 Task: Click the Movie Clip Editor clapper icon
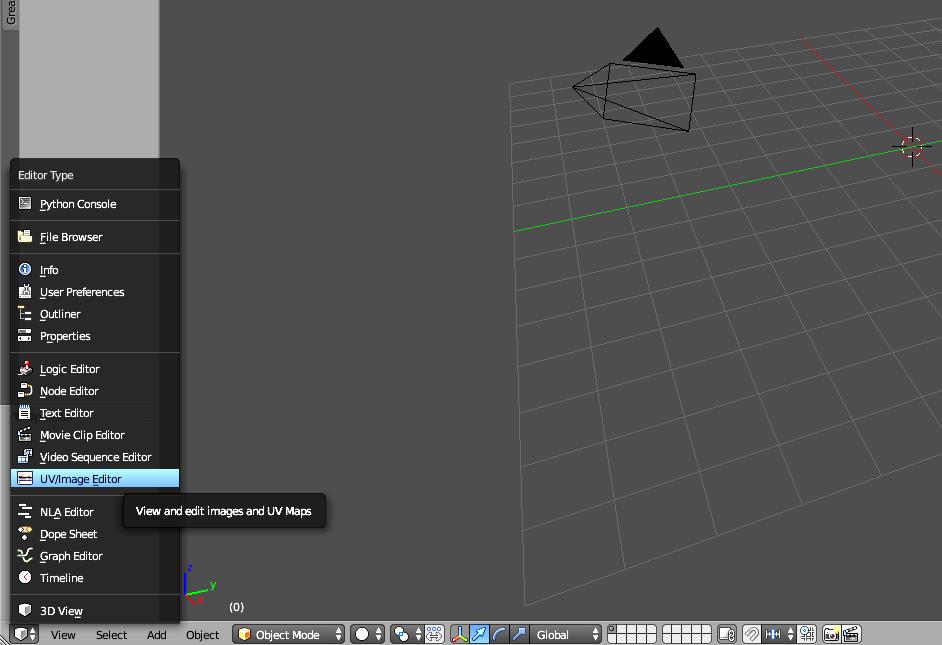[25, 434]
